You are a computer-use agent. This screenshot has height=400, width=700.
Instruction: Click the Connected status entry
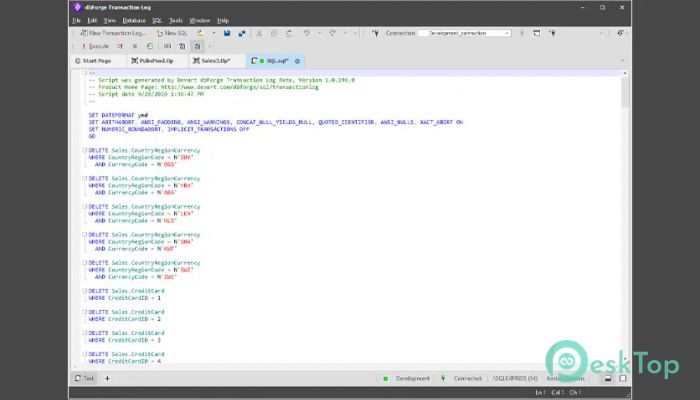[462, 378]
